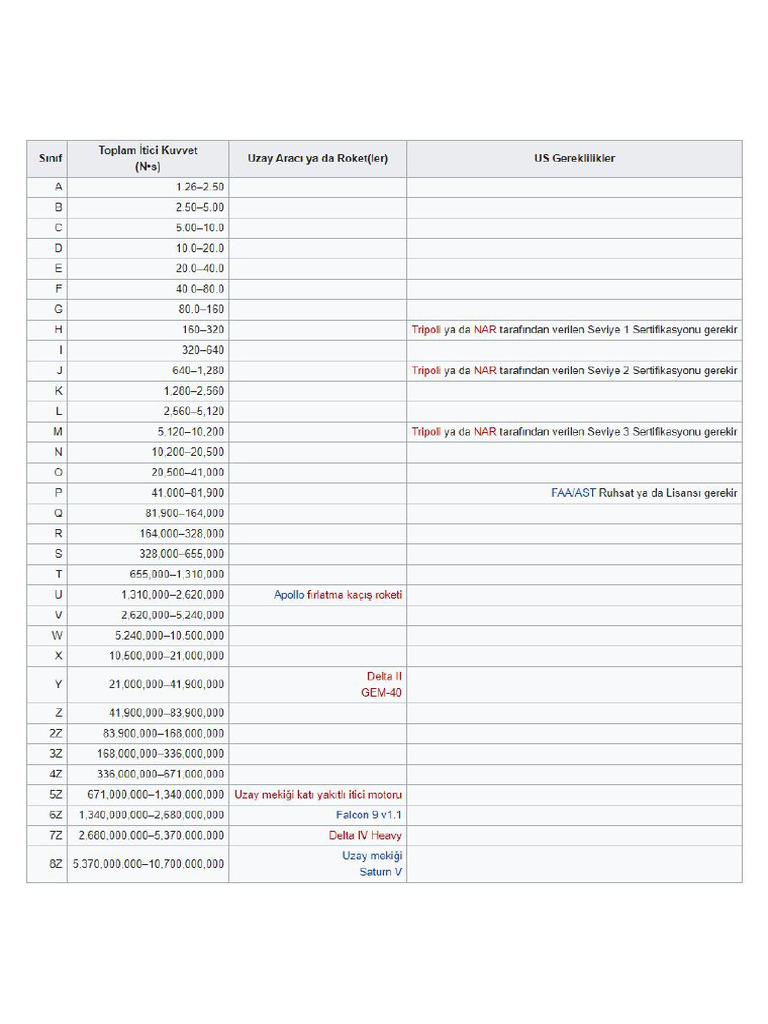Select the value 320–640
Viewport: 768px width, 1024px height.
point(203,350)
